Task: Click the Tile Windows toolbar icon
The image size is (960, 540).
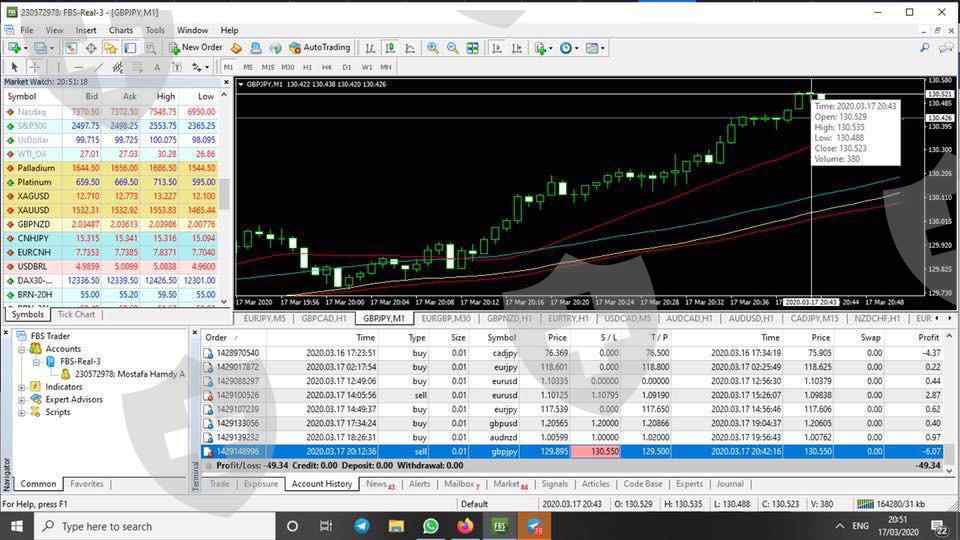Action: 472,48
